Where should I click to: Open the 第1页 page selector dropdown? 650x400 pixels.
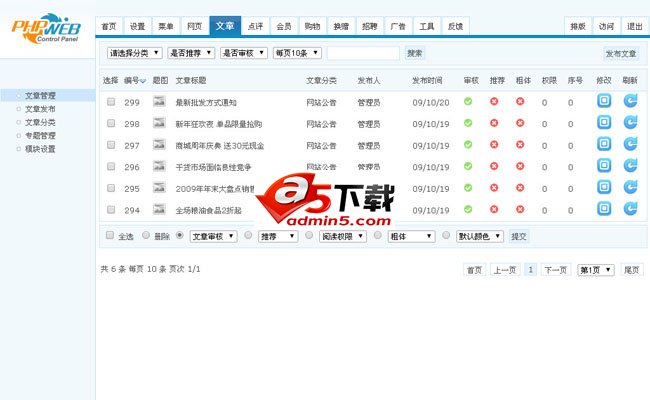(595, 270)
